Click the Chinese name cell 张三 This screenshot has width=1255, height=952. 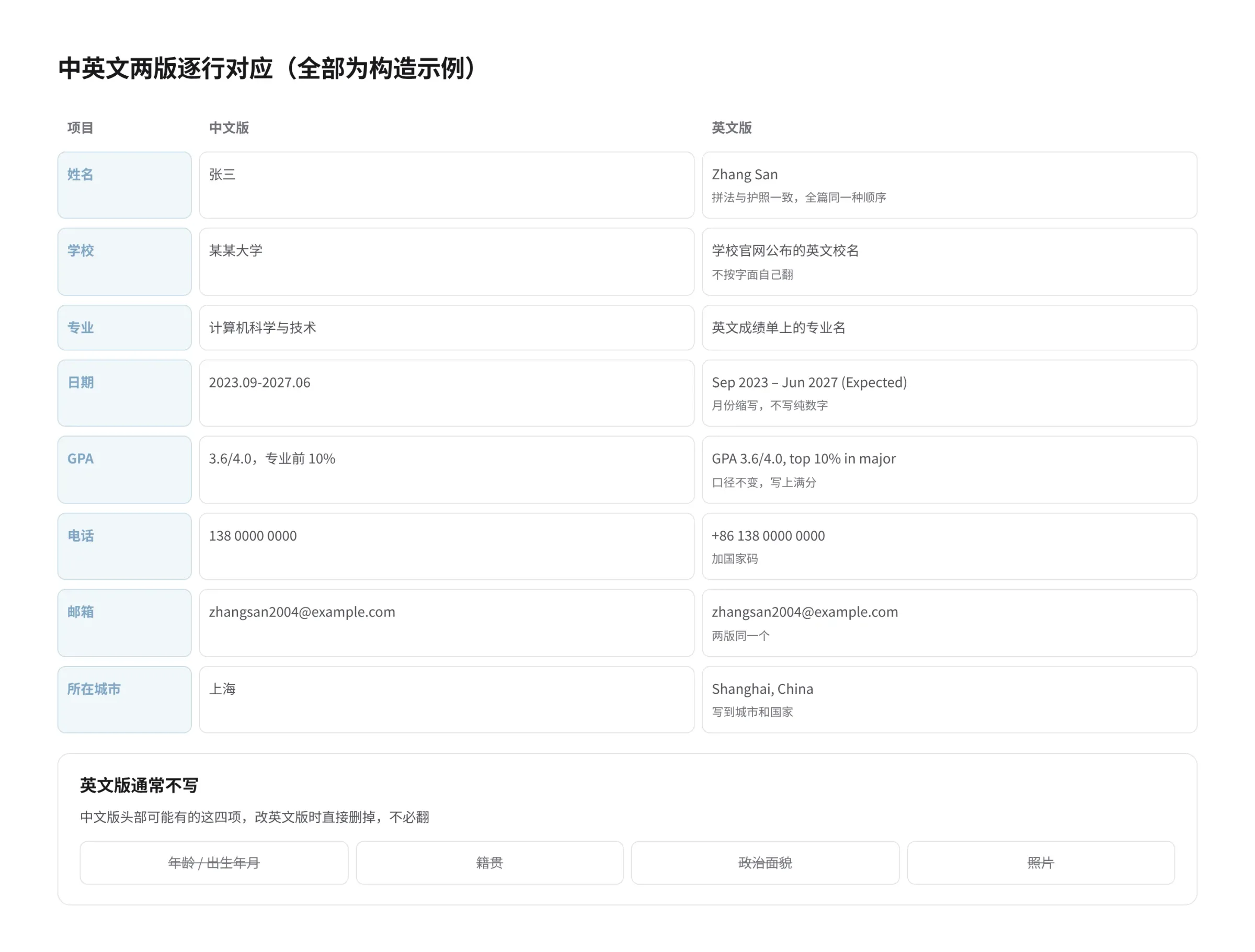point(447,185)
